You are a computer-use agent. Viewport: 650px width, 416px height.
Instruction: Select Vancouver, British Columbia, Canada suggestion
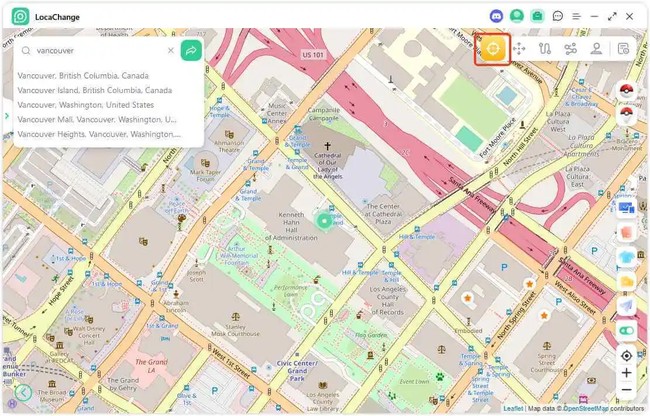pyautogui.click(x=83, y=76)
